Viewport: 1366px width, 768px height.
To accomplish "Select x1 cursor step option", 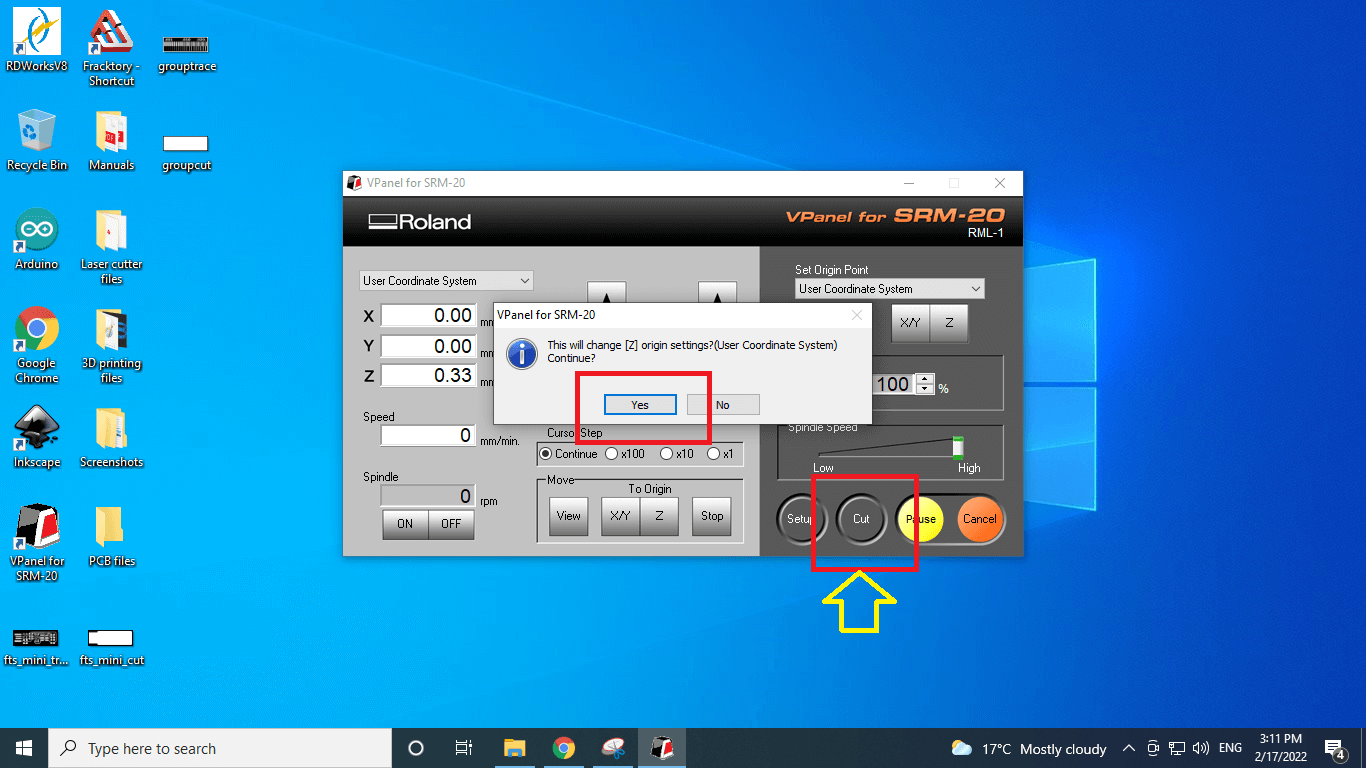I will pos(721,454).
